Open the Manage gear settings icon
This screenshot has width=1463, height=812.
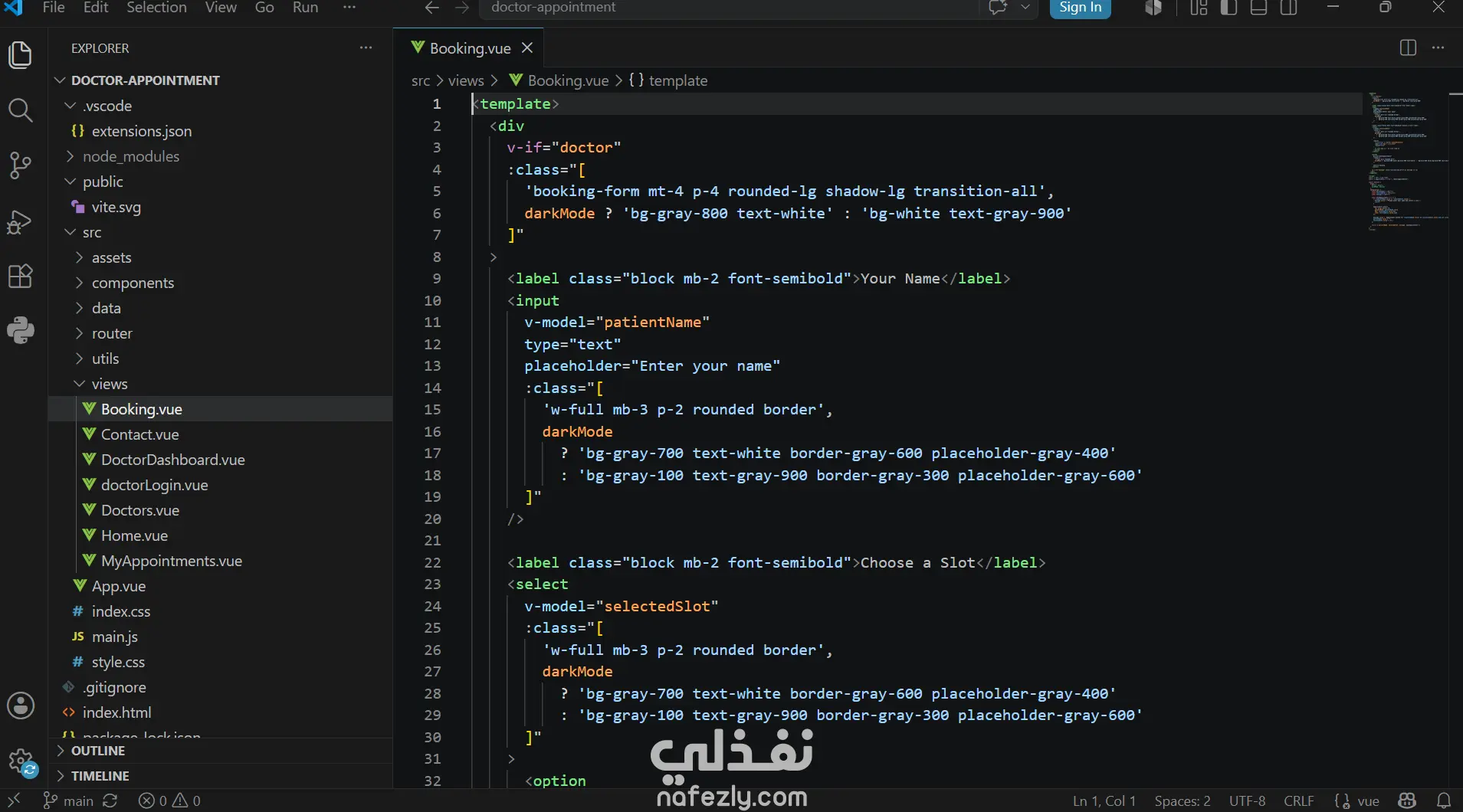click(x=21, y=761)
